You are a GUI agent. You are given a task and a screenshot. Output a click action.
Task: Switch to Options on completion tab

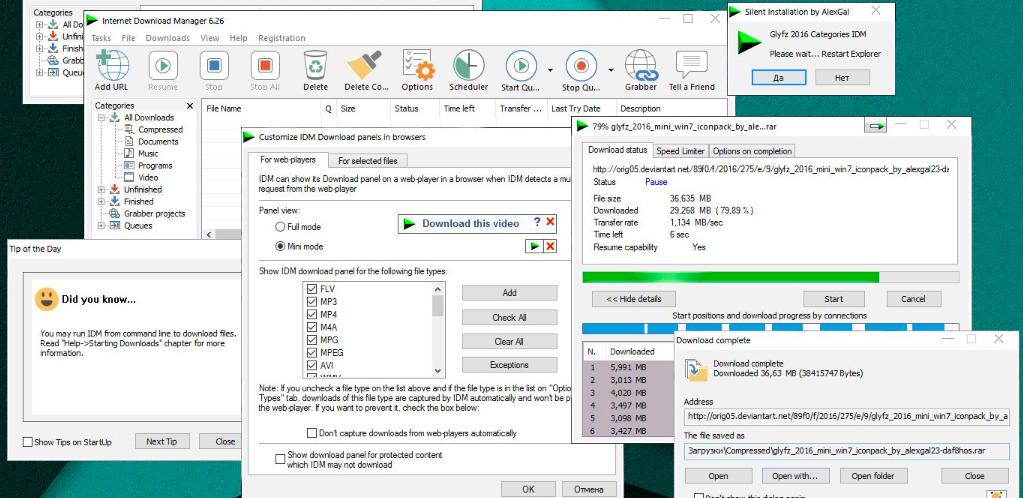pos(752,151)
